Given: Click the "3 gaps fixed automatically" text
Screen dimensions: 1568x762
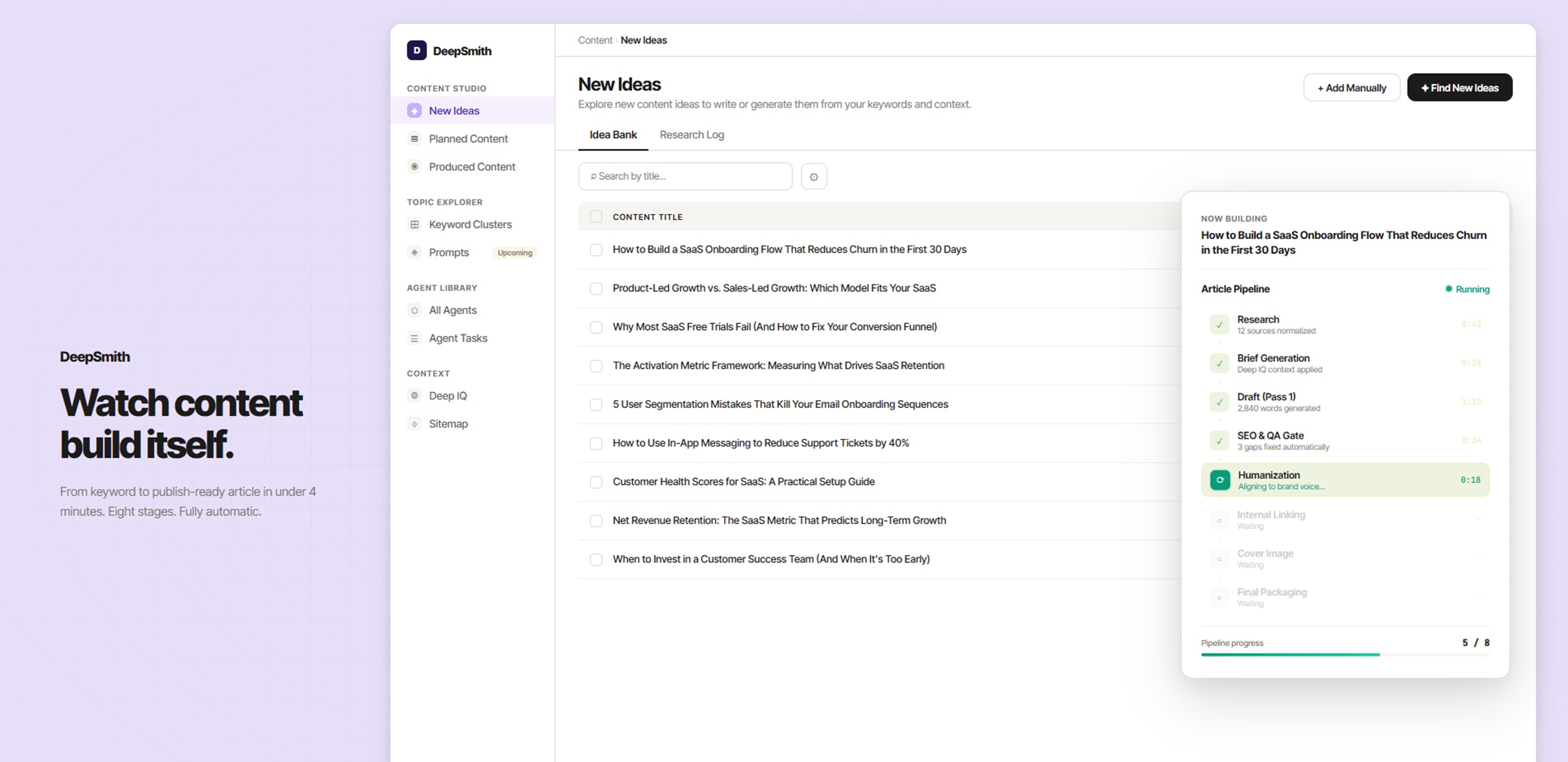Looking at the screenshot, I should tap(1282, 447).
